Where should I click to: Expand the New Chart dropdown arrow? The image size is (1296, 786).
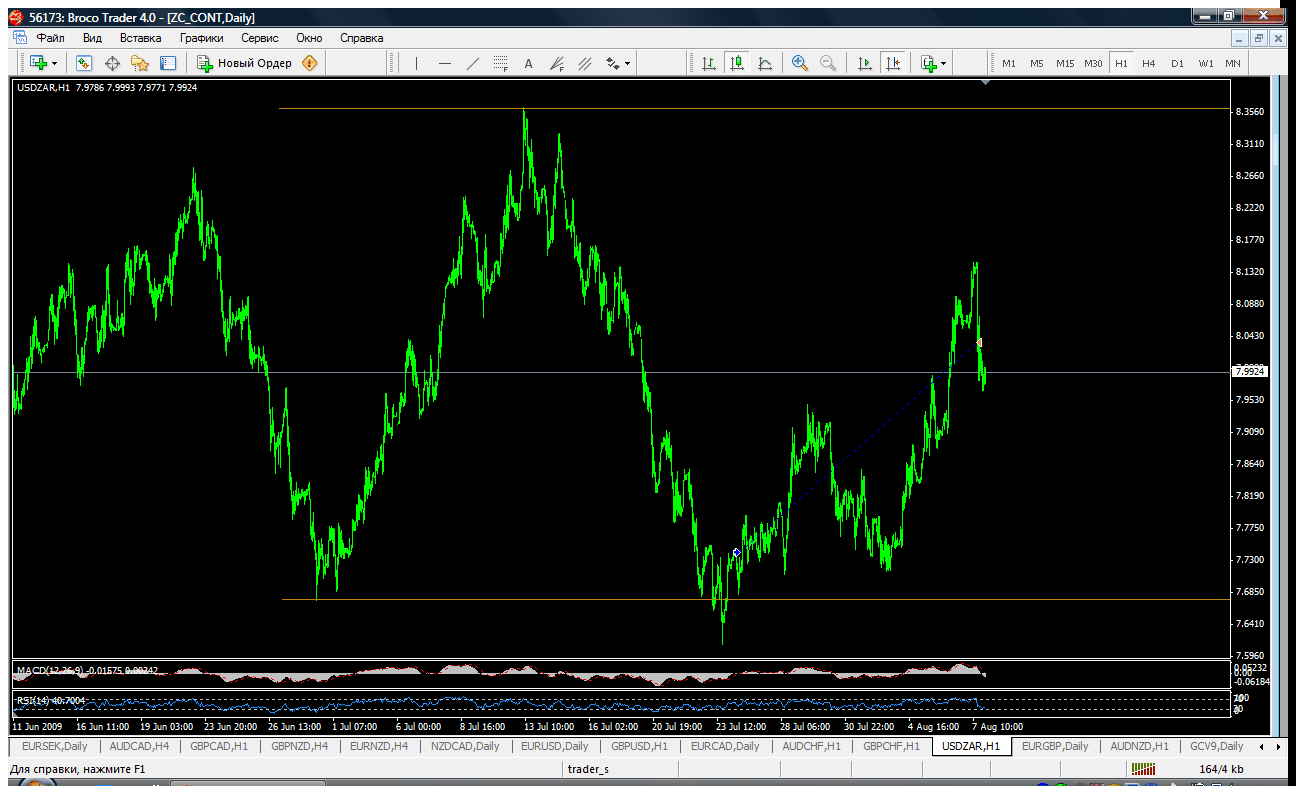coord(54,63)
